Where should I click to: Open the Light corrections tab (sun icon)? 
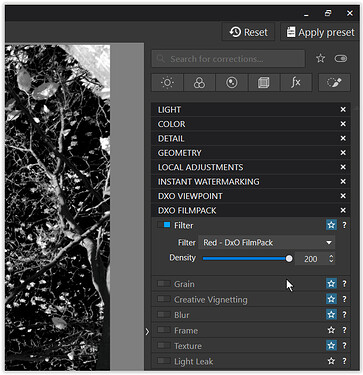click(167, 83)
